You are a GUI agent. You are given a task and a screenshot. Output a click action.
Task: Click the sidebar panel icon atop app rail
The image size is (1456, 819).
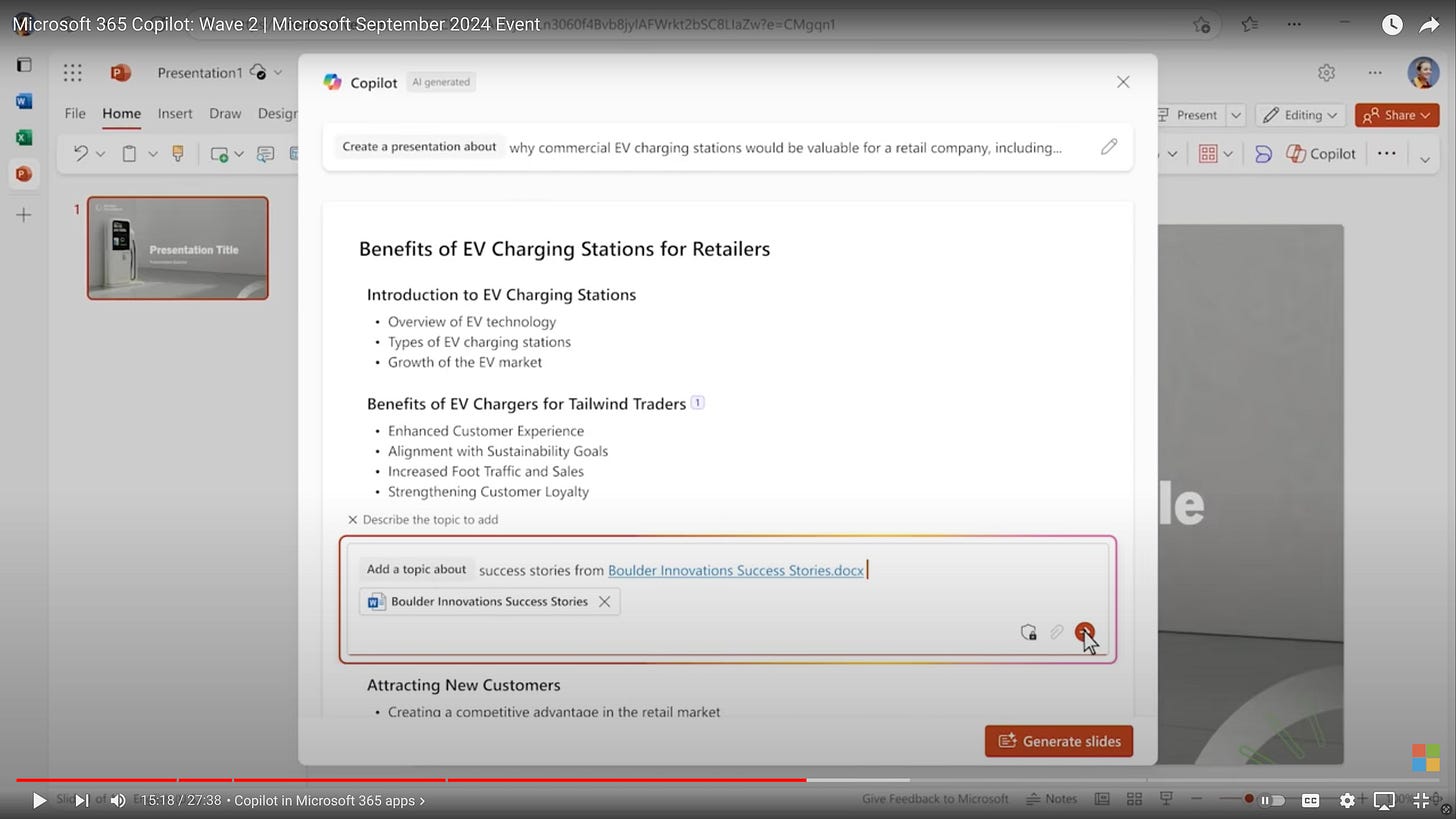pos(24,65)
